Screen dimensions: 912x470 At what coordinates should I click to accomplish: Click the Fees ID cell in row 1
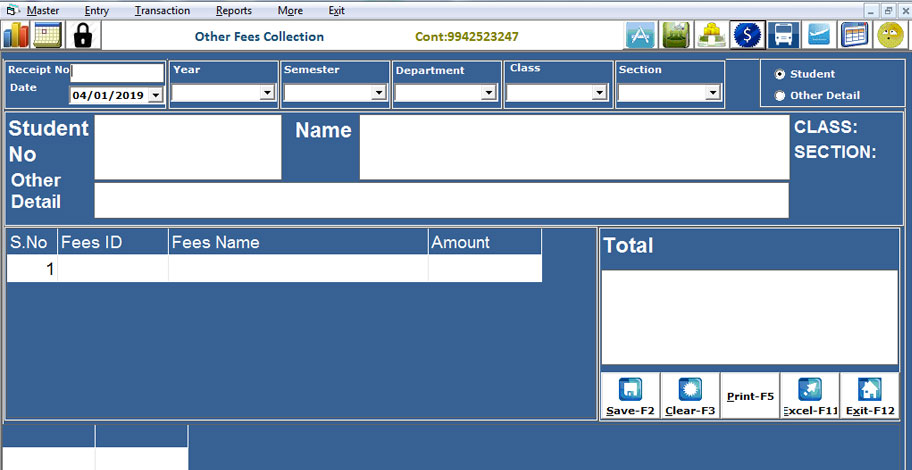pos(113,268)
